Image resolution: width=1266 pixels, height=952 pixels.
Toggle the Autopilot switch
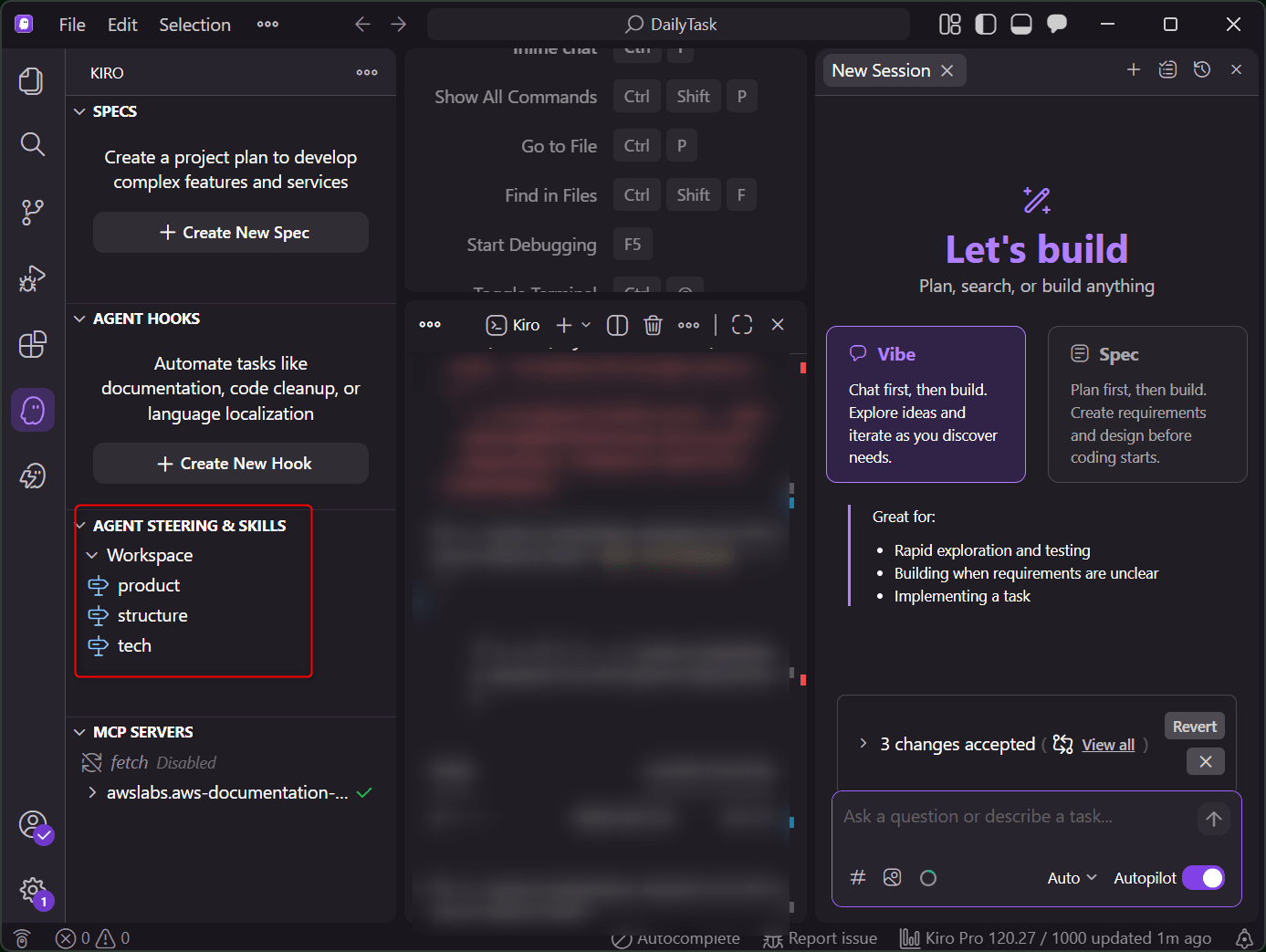point(1204,878)
